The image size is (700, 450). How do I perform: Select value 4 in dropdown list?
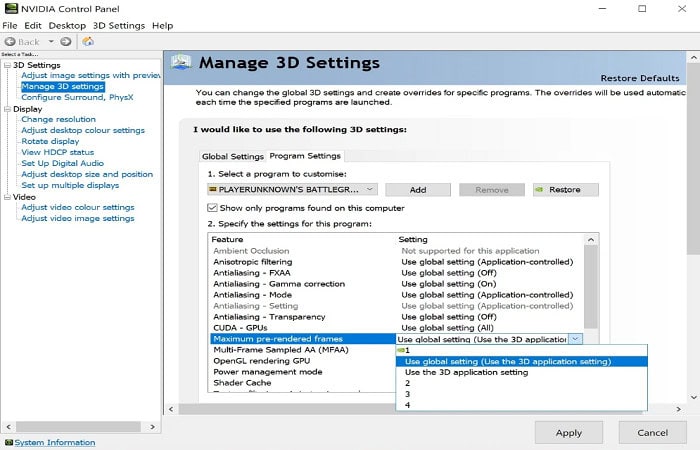pos(521,405)
